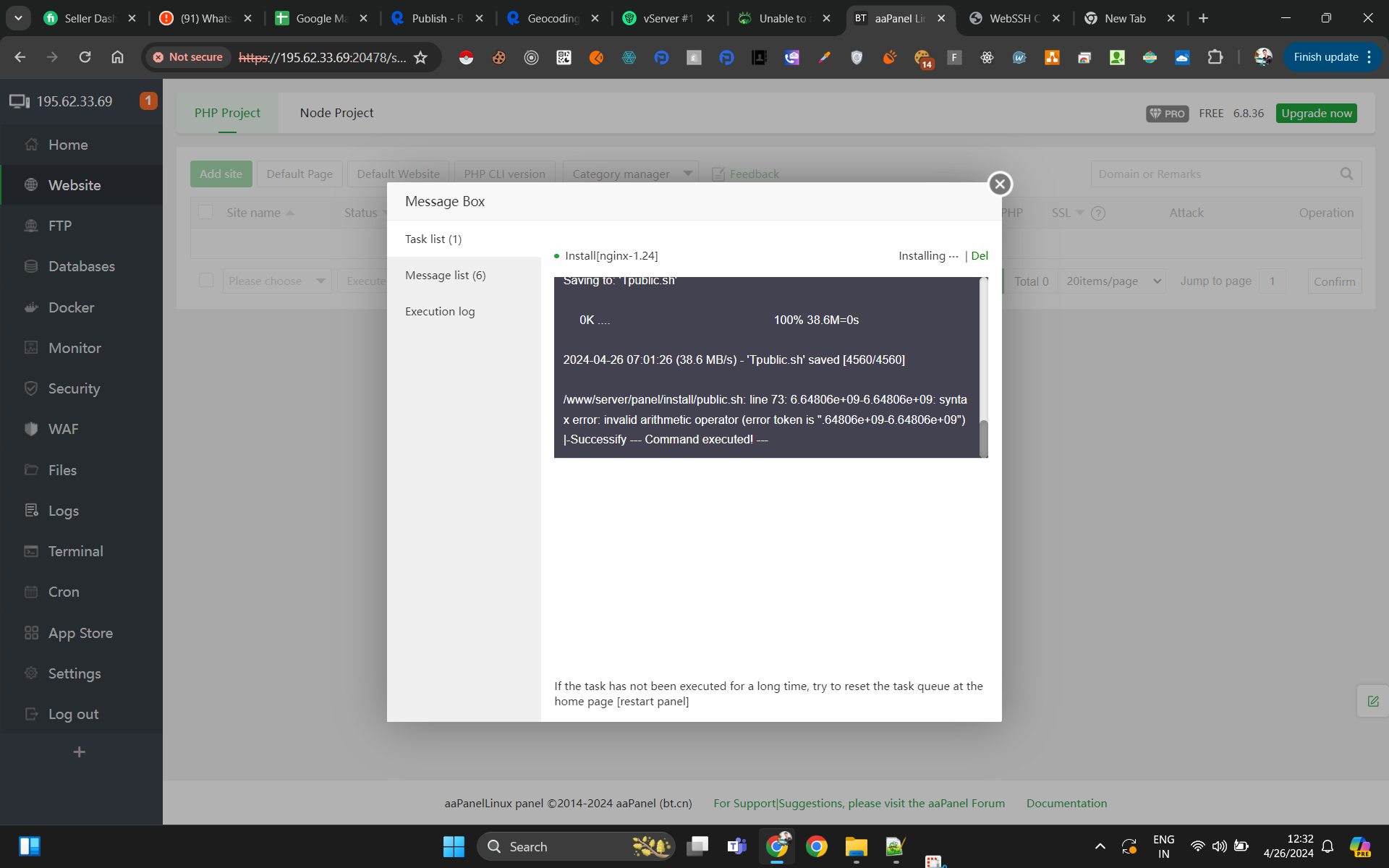Open the Execution log tab
Image resolution: width=1389 pixels, height=868 pixels.
(440, 311)
